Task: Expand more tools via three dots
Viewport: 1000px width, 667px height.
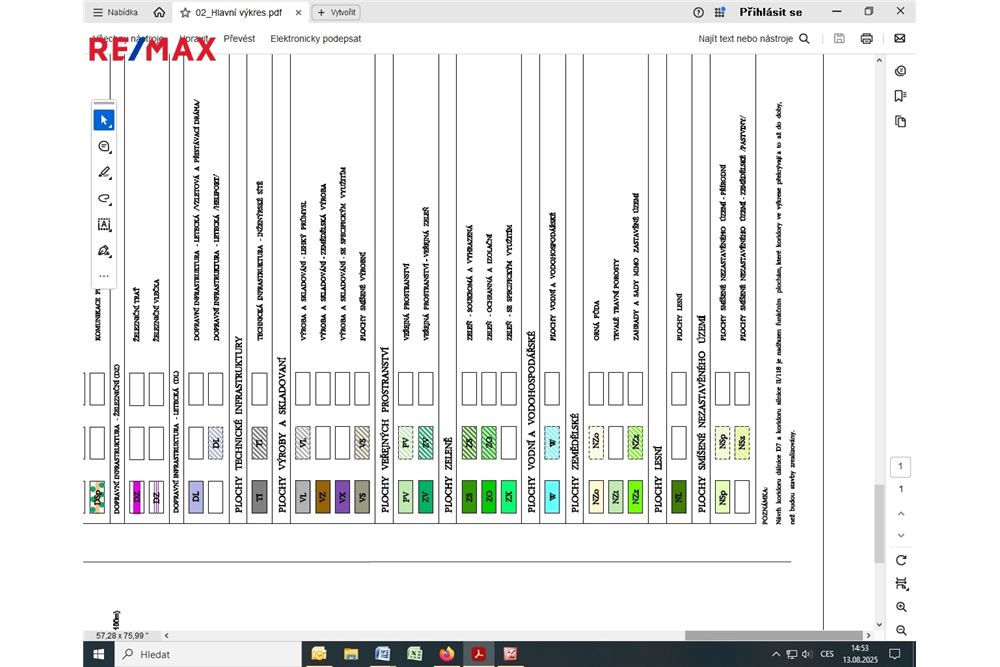Action: (104, 276)
